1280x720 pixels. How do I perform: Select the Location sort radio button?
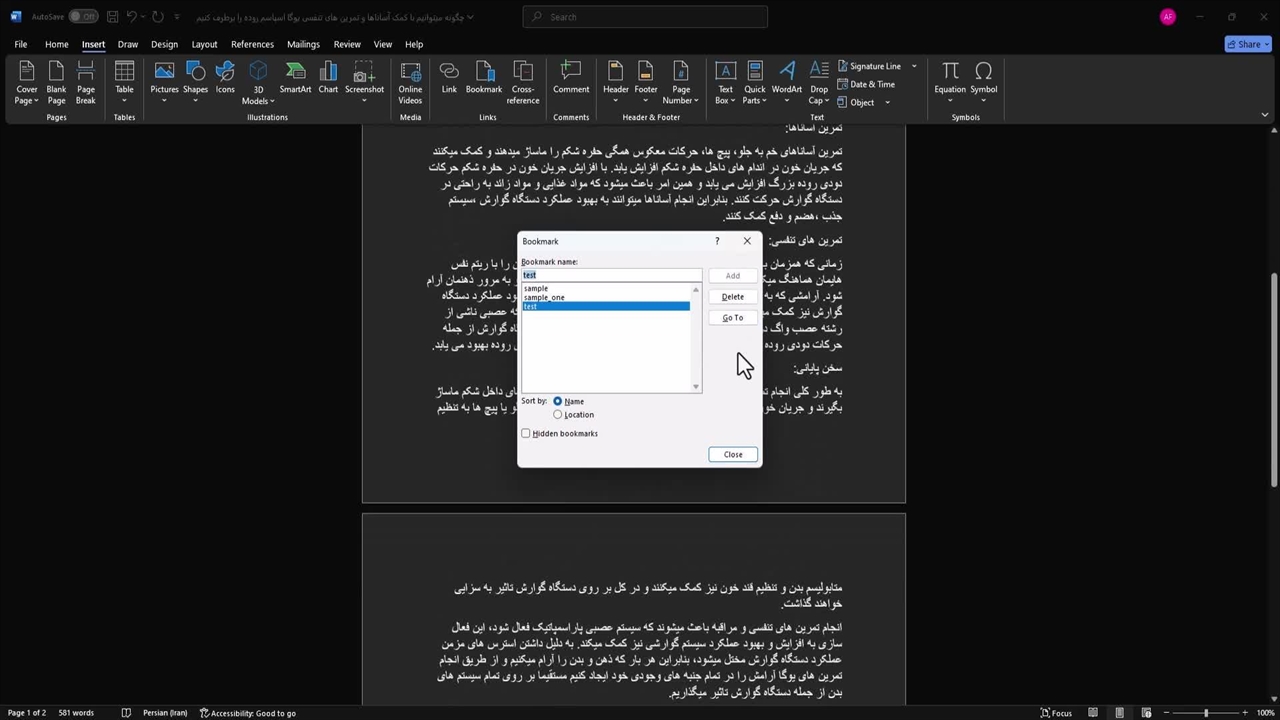[x=558, y=415]
